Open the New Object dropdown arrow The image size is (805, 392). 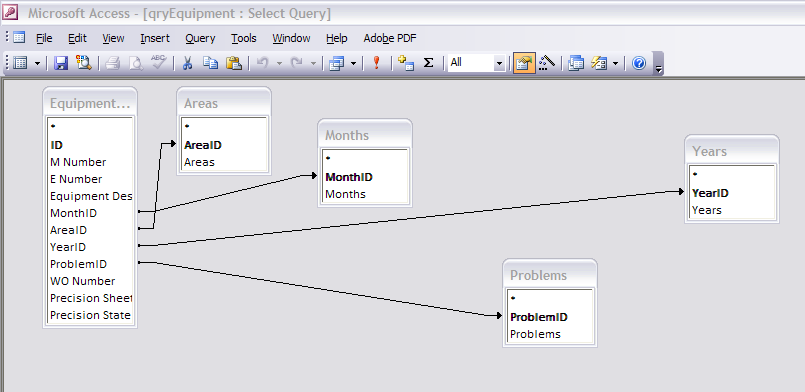(616, 64)
